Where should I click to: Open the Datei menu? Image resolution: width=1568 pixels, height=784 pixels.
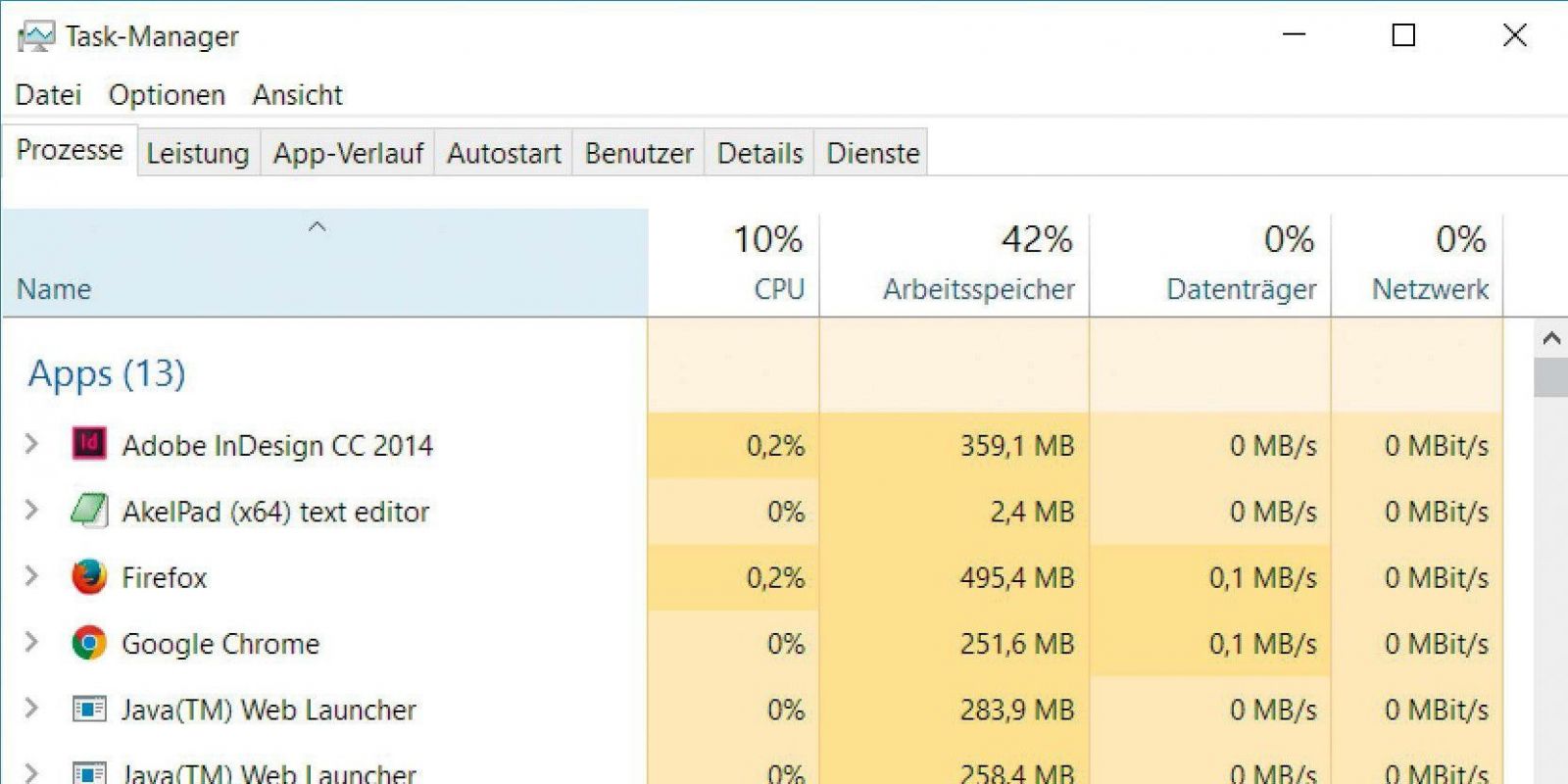[x=48, y=95]
